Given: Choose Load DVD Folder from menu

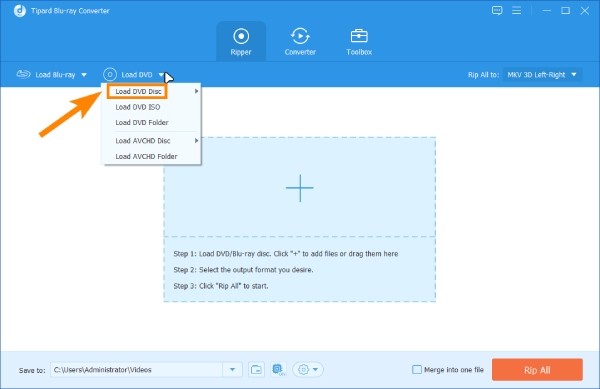Looking at the screenshot, I should tap(151, 122).
